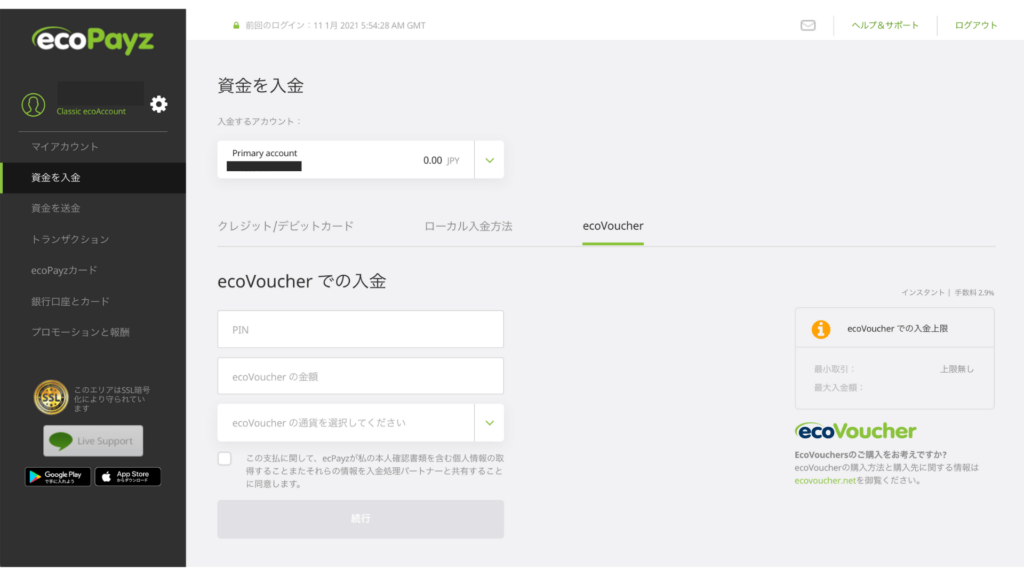Image resolution: width=1024 pixels, height=576 pixels.
Task: Expand the Primary account dropdown arrow
Action: [489, 160]
